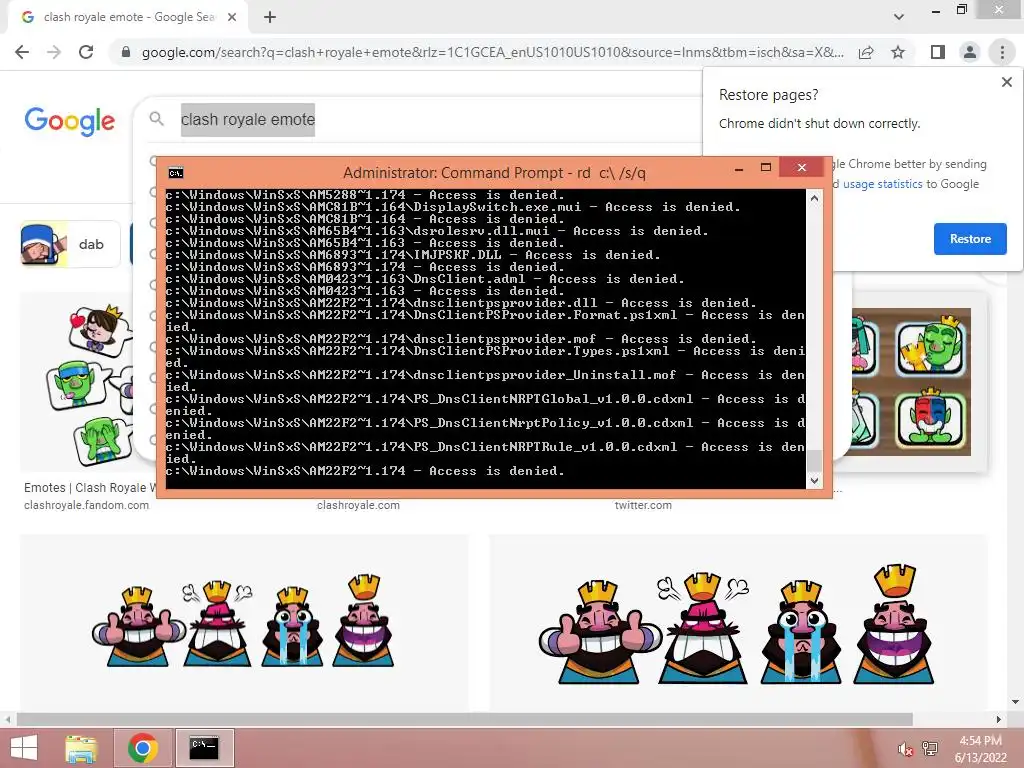Open File Explorer from the taskbar
Viewport: 1024px width, 768px height.
coord(82,748)
